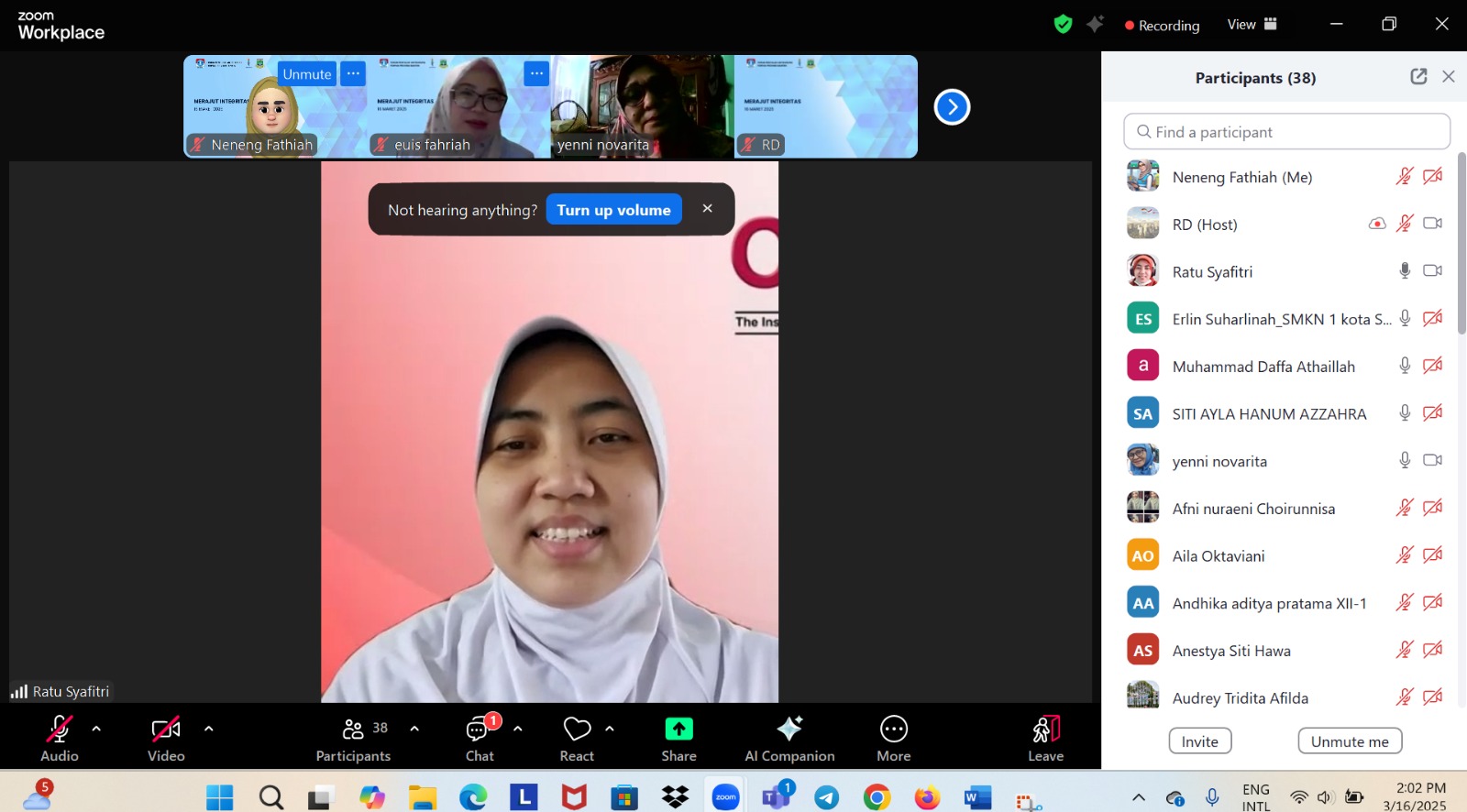Screen dimensions: 1467x812
Task: Open AI Companion sparkle icon
Action: (x=789, y=730)
